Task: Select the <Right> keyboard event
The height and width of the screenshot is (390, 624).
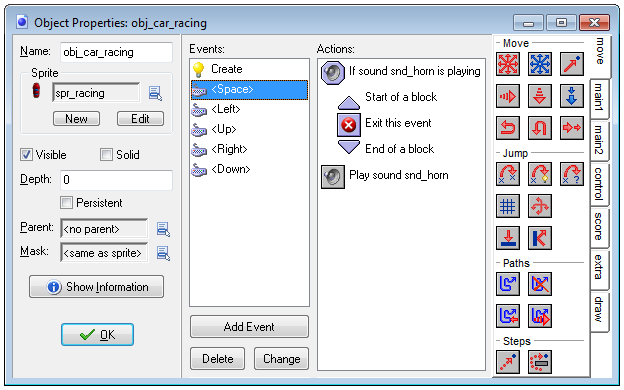Action: [249, 149]
